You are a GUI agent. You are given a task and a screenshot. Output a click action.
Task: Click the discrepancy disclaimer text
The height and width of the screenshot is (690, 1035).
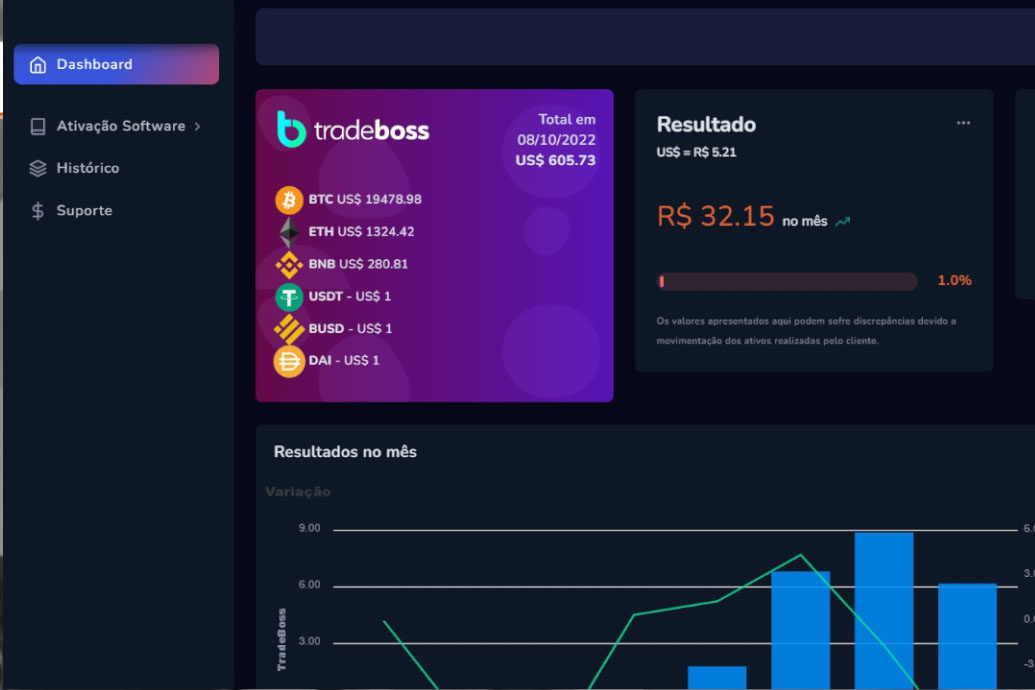806,331
